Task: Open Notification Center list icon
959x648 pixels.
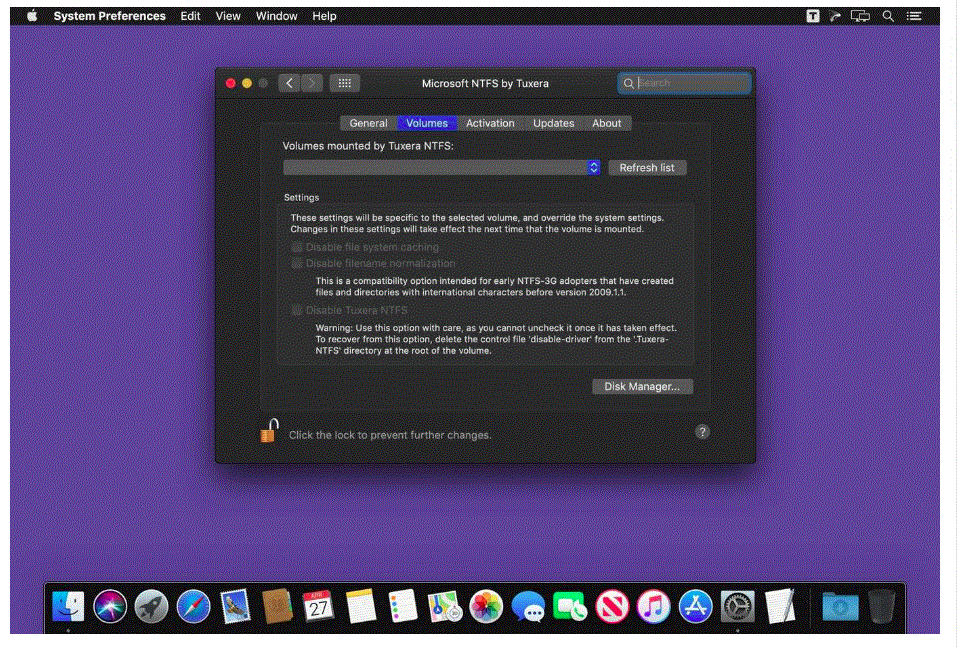Action: (x=914, y=16)
